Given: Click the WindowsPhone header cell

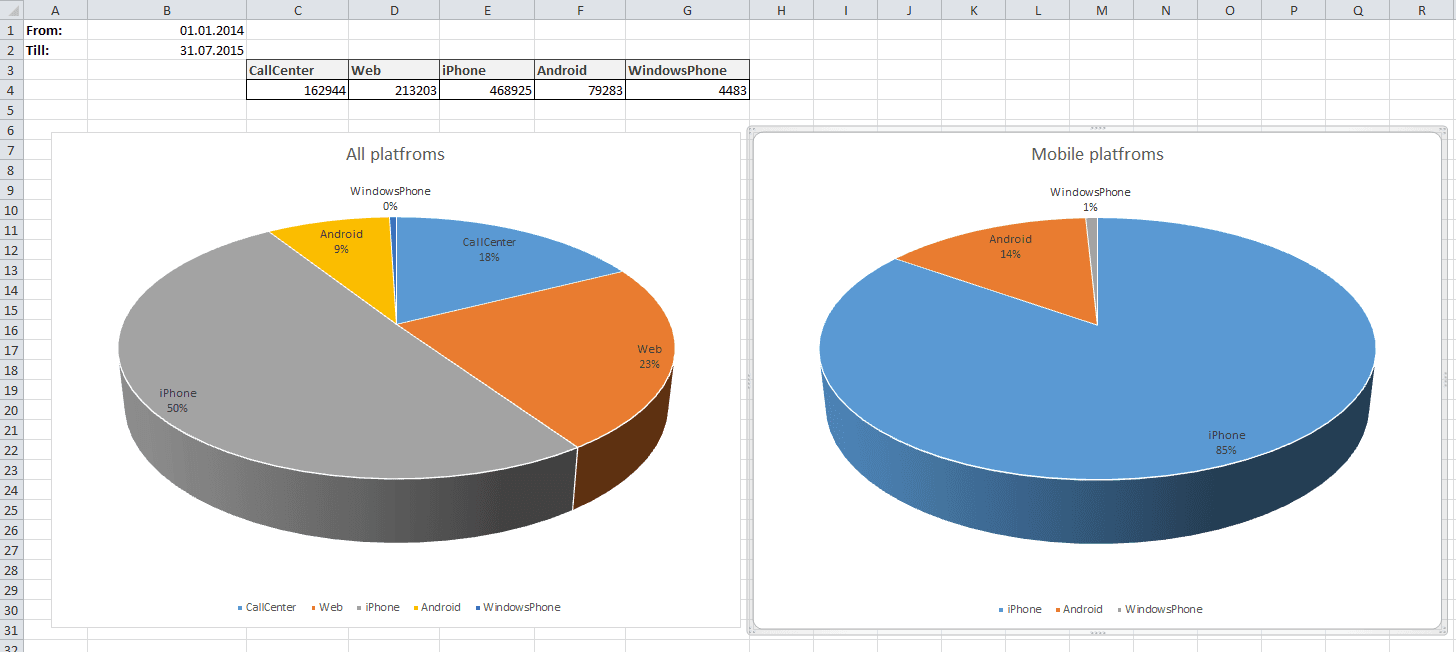Looking at the screenshot, I should coord(687,70).
